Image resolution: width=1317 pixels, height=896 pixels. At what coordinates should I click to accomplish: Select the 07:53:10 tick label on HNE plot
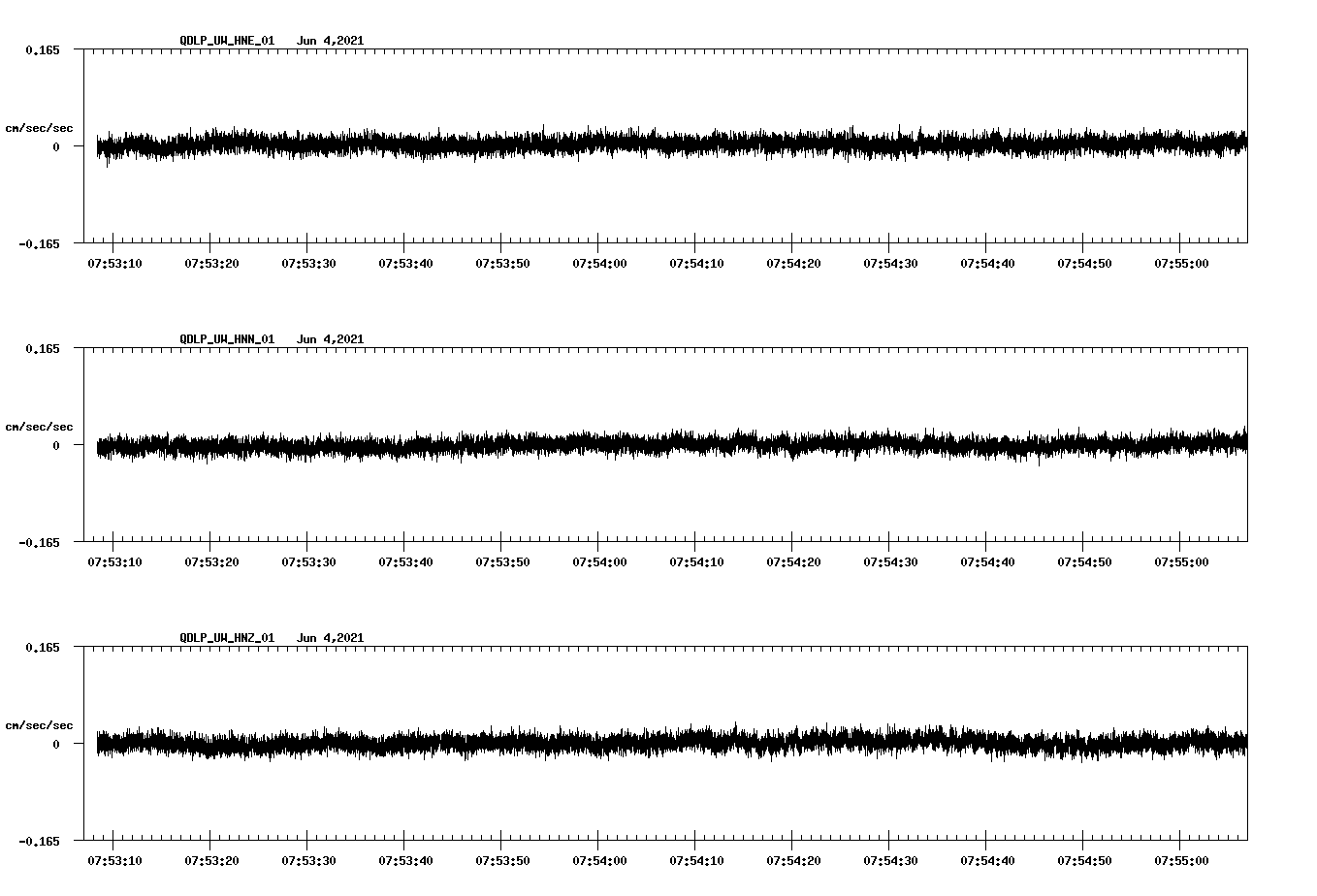114,263
